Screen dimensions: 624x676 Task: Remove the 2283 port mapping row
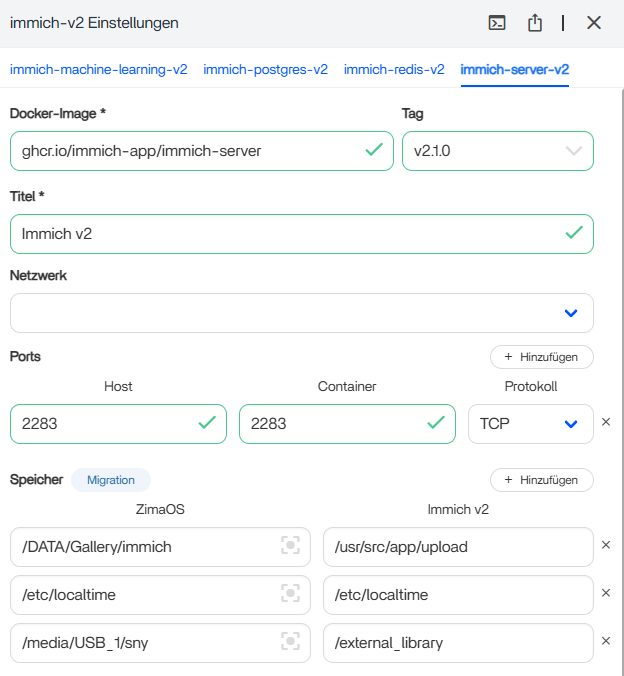(x=605, y=423)
